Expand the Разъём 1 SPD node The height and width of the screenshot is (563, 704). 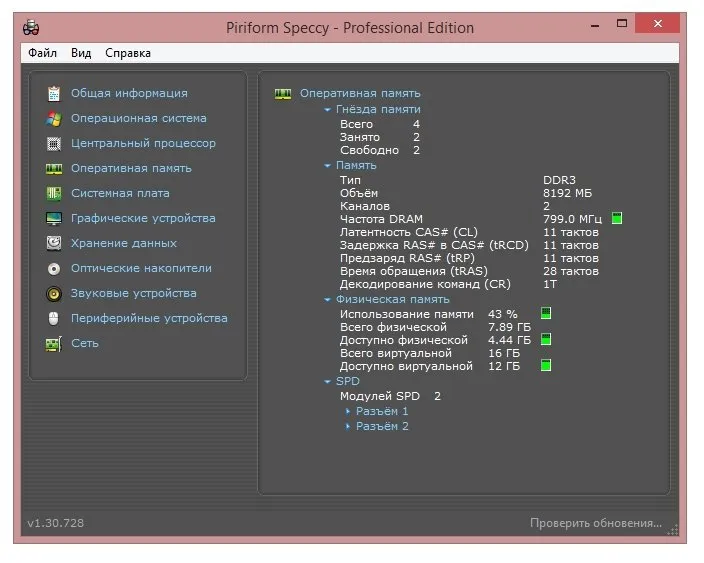click(x=348, y=411)
